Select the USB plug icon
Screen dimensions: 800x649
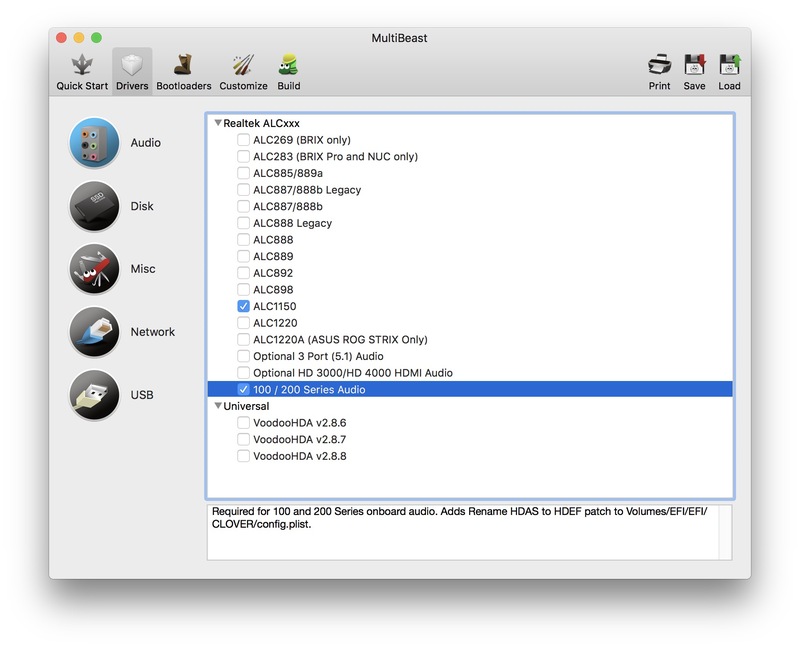[x=94, y=395]
